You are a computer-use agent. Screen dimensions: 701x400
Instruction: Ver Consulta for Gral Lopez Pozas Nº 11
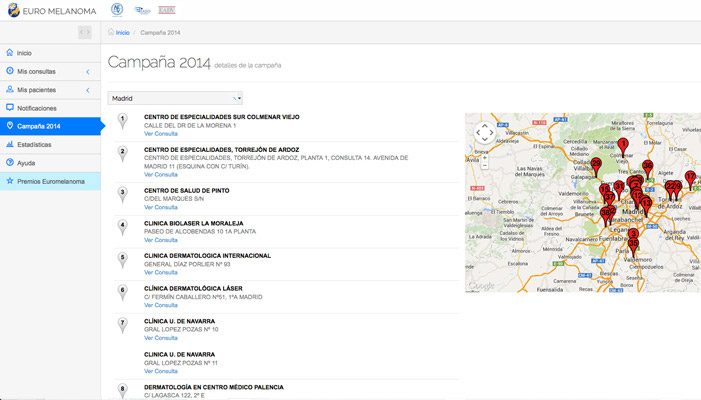point(160,371)
